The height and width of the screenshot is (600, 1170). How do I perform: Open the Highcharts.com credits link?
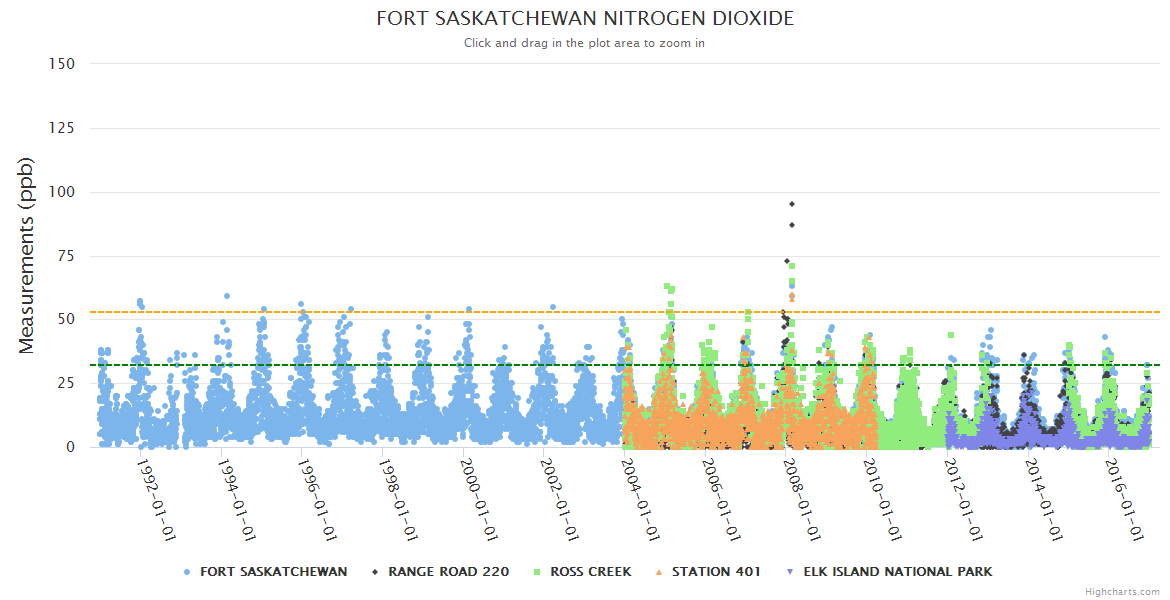pos(1122,592)
